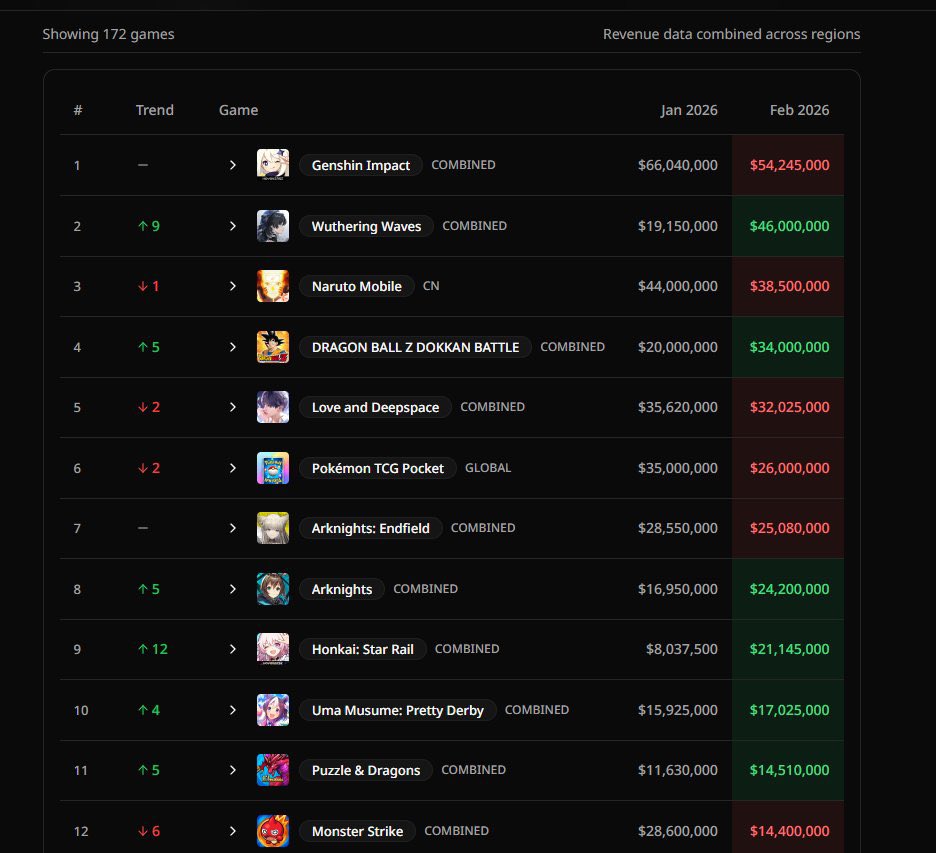Image resolution: width=936 pixels, height=853 pixels.
Task: Click the $19,150,000 Jan revenue cell
Action: point(678,226)
